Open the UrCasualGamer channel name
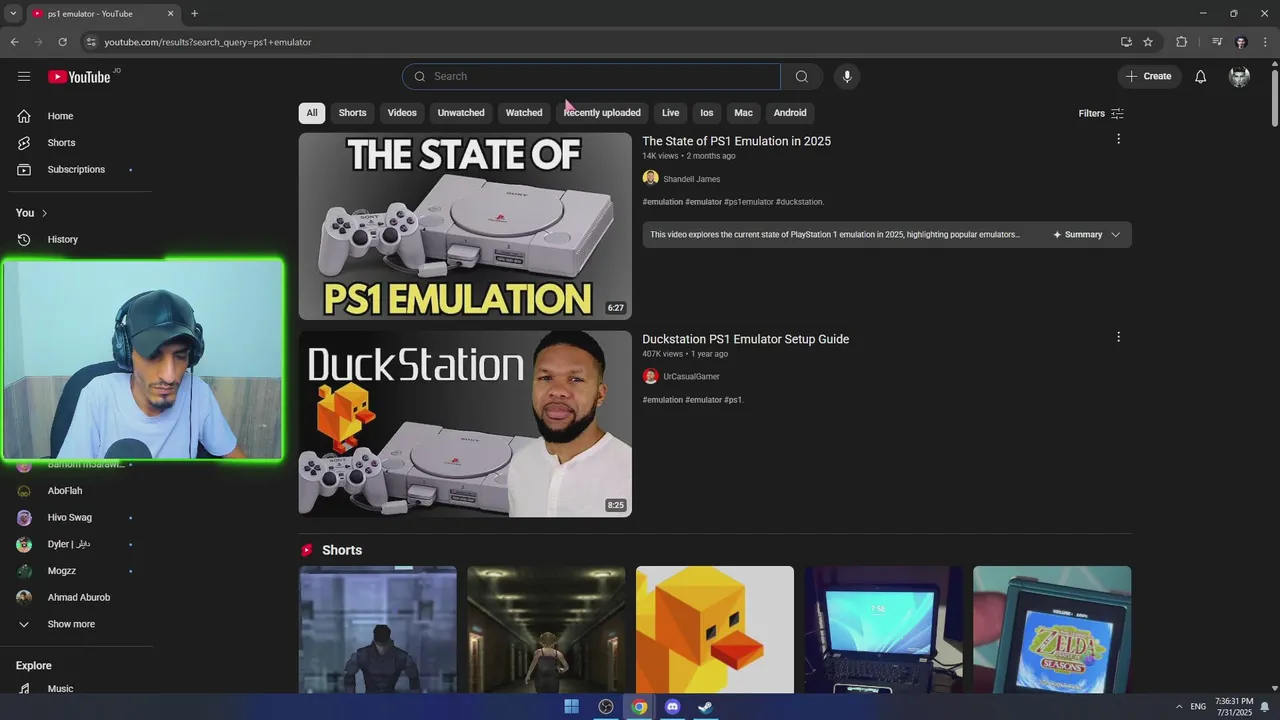 coord(691,377)
